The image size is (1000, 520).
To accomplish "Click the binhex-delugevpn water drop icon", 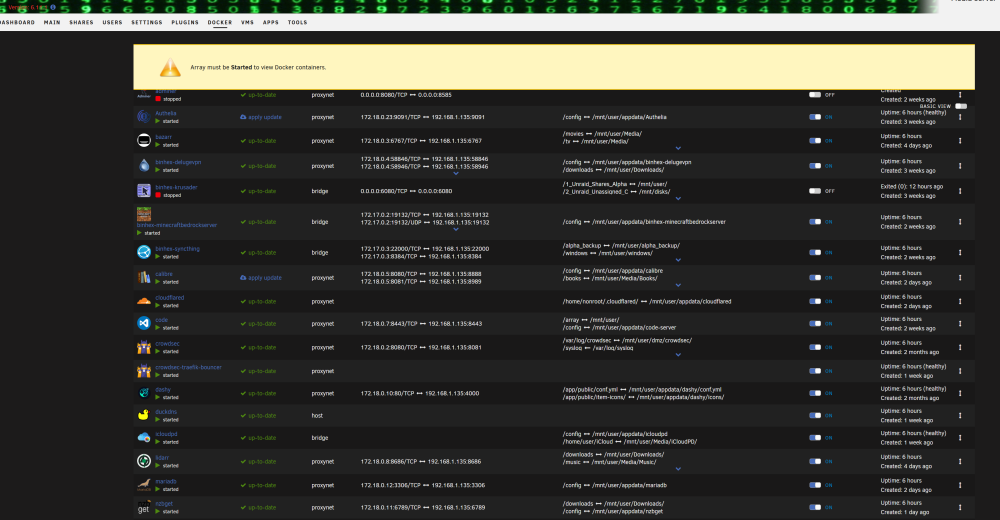I will tap(143, 165).
